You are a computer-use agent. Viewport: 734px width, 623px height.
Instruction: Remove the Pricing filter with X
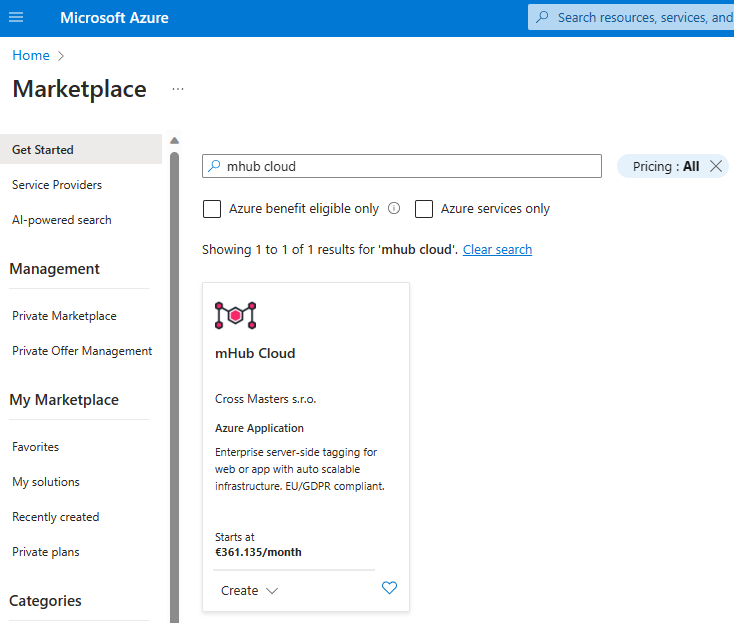[716, 166]
